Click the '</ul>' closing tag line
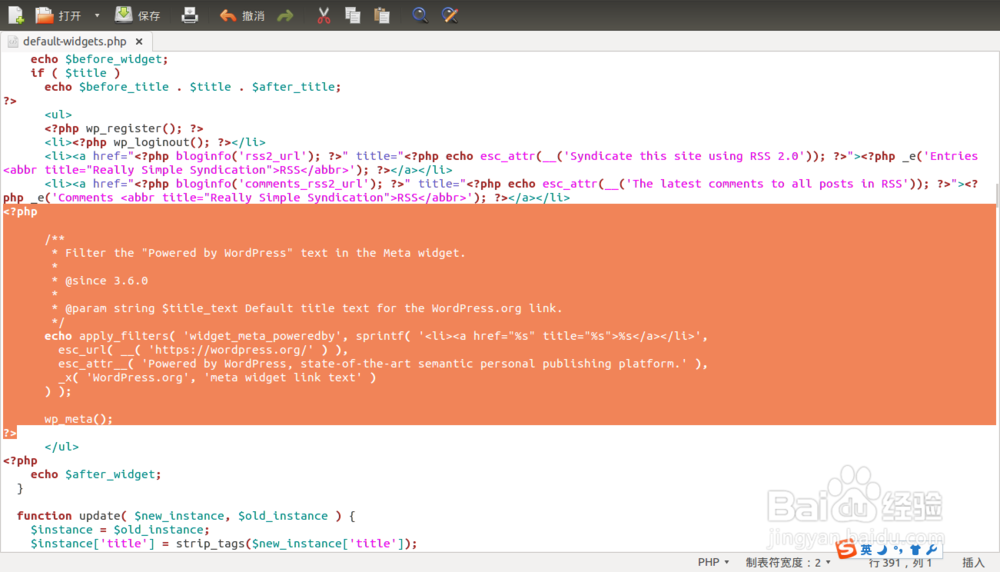 61,447
